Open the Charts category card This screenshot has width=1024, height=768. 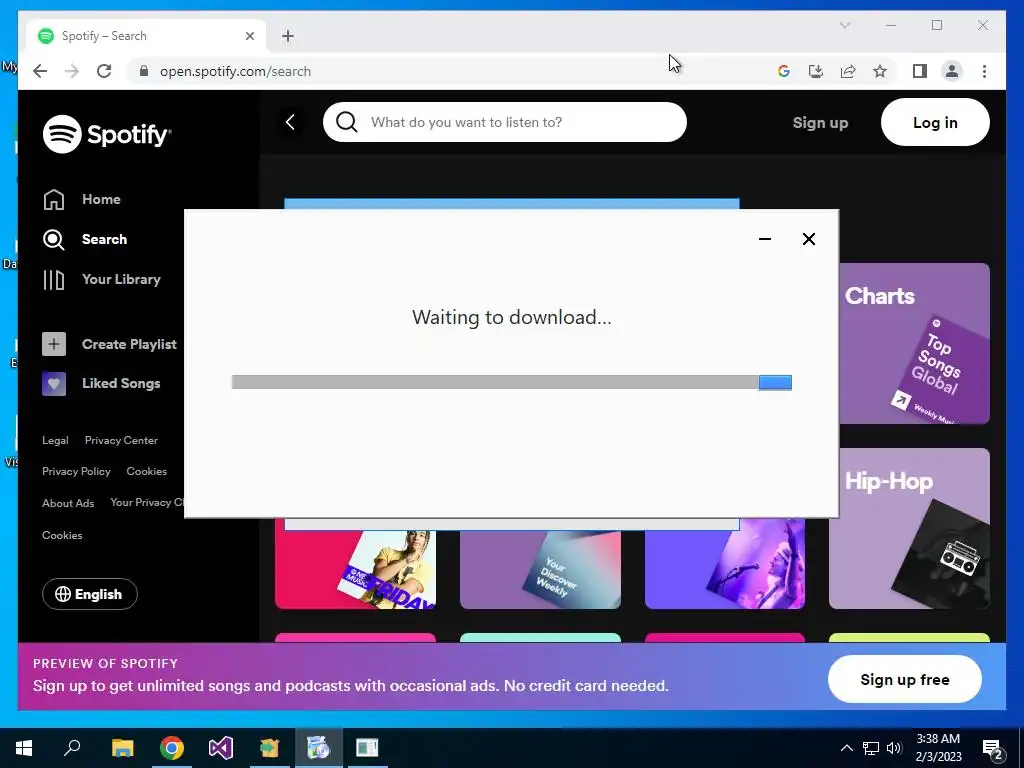pos(914,344)
